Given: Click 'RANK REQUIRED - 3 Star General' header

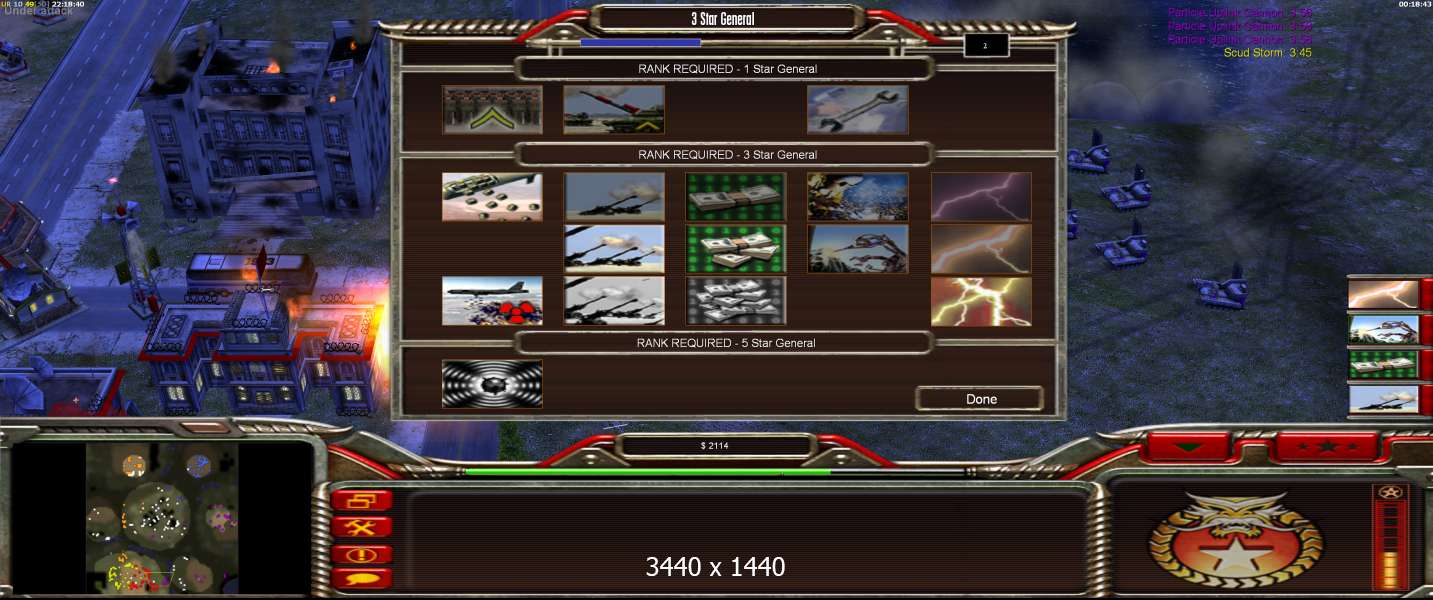Looking at the screenshot, I should 727,155.
